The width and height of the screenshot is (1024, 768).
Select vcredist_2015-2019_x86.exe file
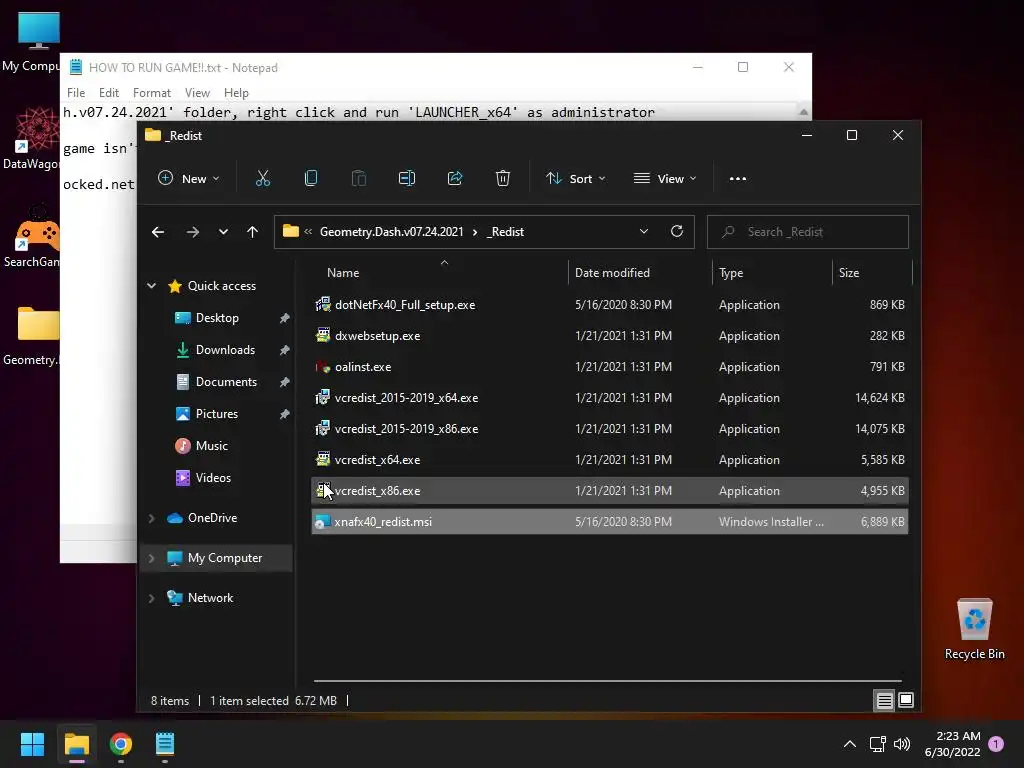(610, 429)
